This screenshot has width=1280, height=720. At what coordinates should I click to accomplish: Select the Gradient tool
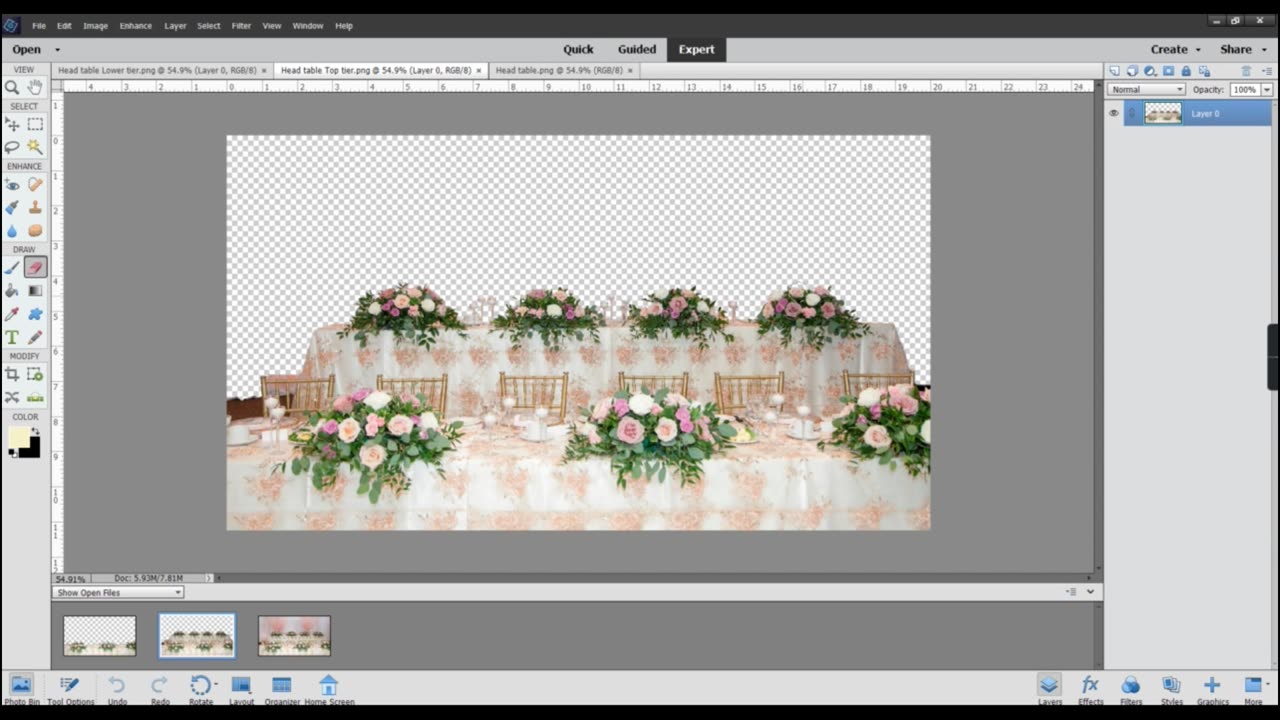click(35, 291)
